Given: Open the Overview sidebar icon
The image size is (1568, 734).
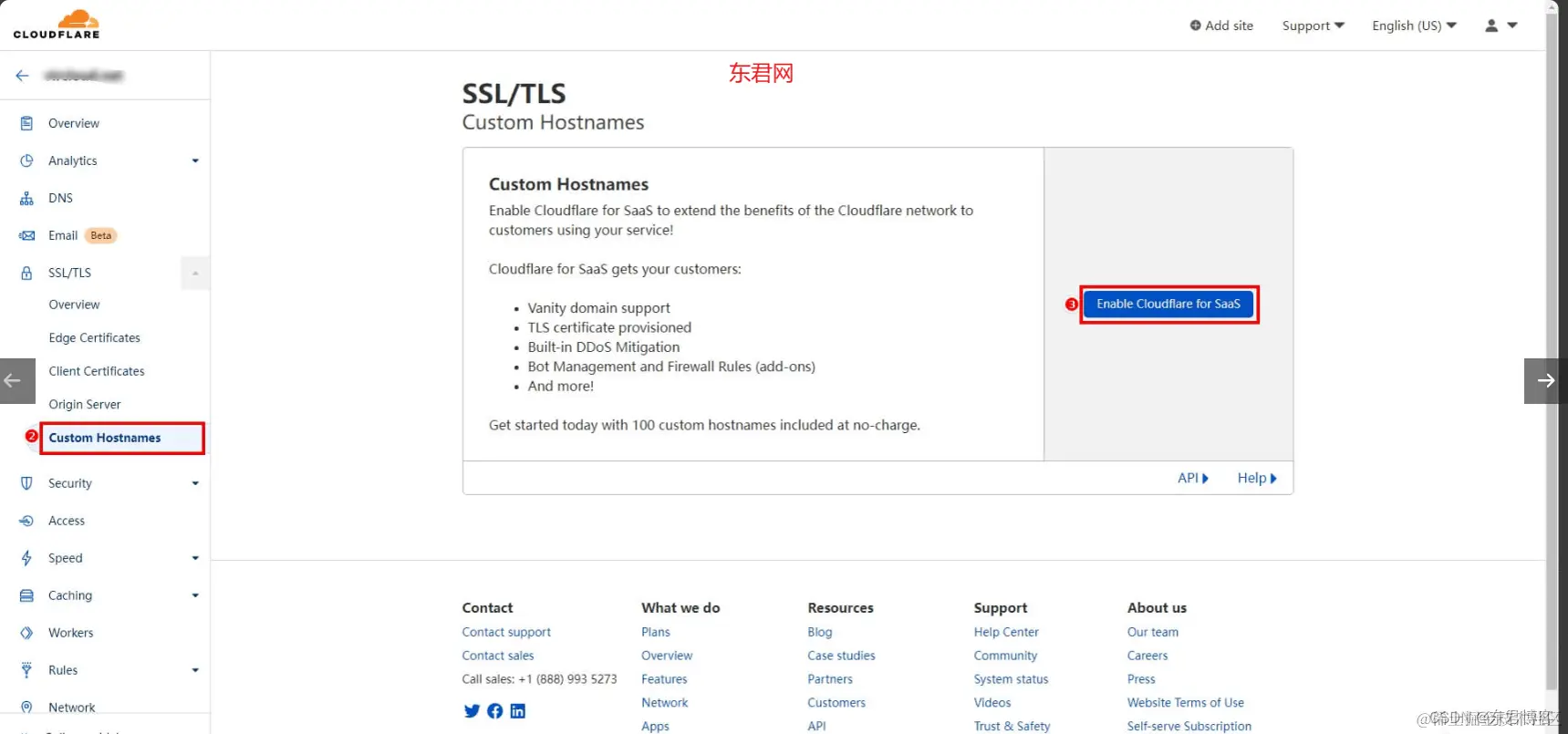Looking at the screenshot, I should point(26,123).
